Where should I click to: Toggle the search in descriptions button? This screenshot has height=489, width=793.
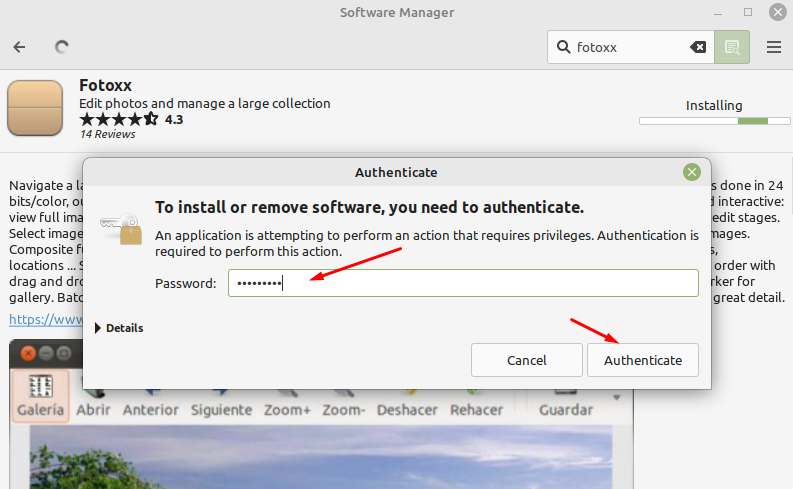(x=732, y=47)
